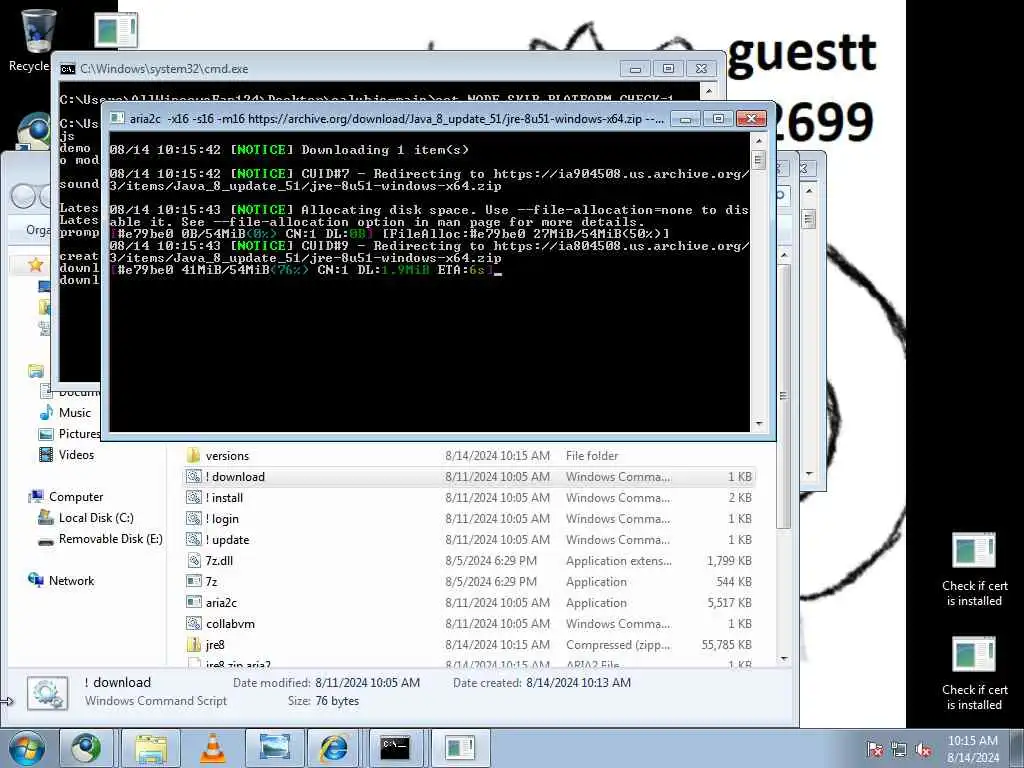
Task: Click the aria2c window system menu icon
Action: pos(117,118)
